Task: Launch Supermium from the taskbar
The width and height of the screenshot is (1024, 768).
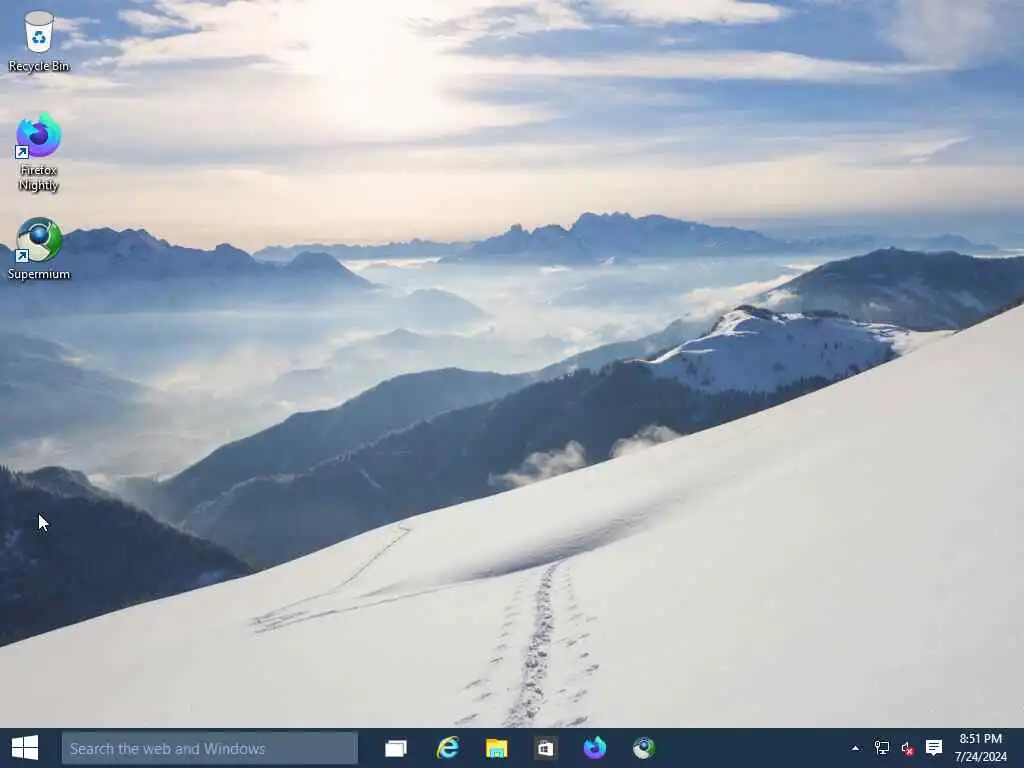Action: pos(643,748)
